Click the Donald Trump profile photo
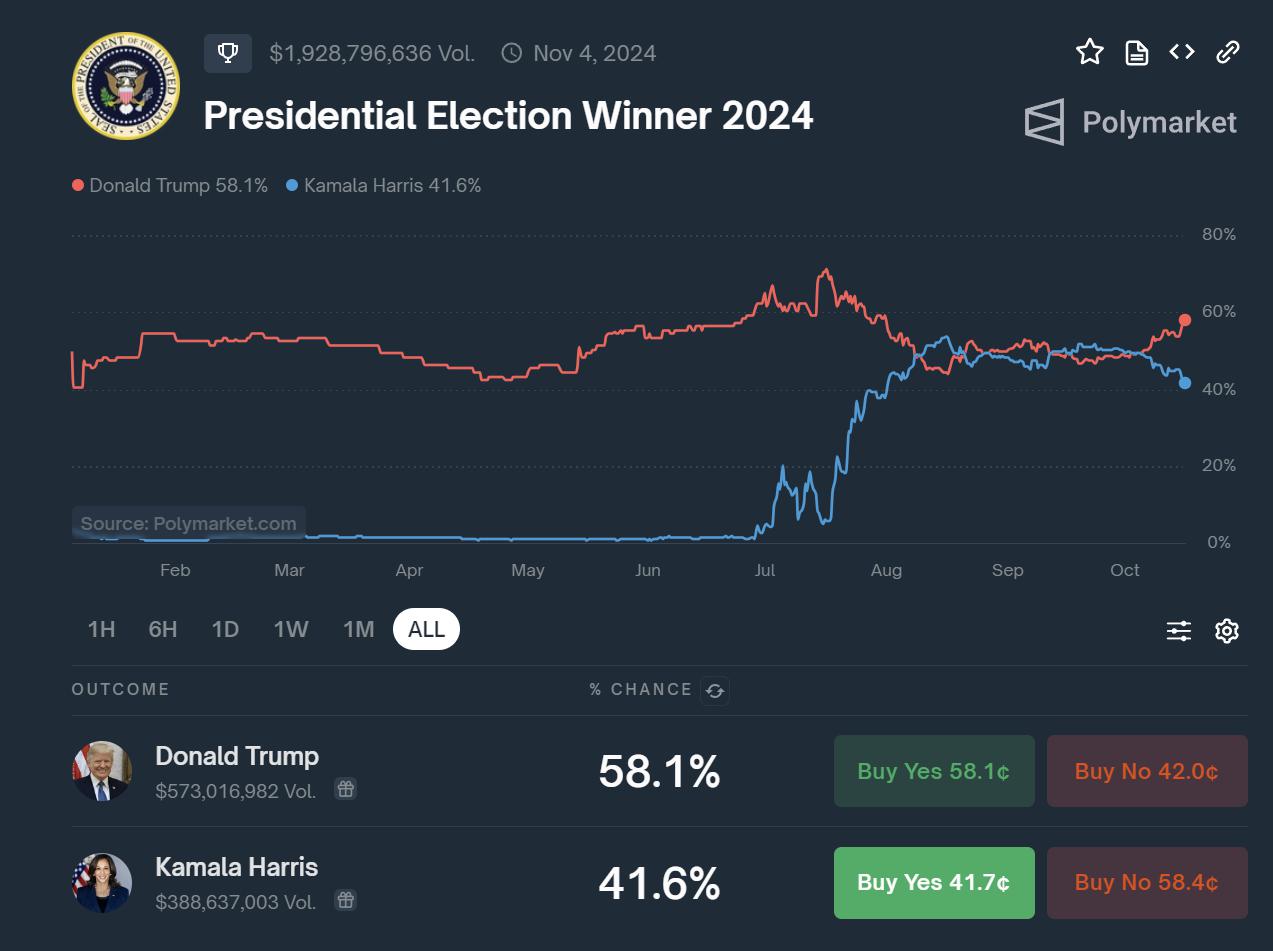The image size is (1273, 951). (x=102, y=771)
